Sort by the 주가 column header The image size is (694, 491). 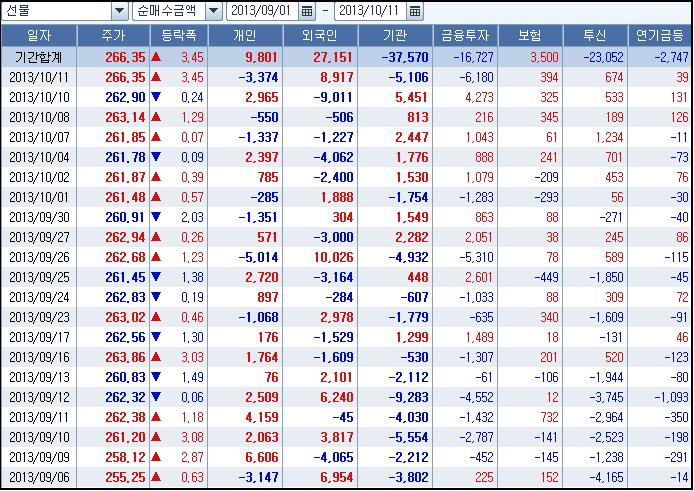click(113, 35)
